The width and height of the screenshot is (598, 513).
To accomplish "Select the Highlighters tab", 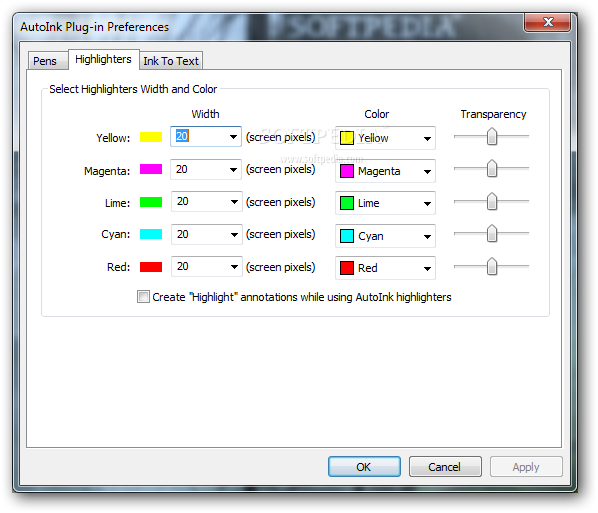I will pyautogui.click(x=103, y=59).
